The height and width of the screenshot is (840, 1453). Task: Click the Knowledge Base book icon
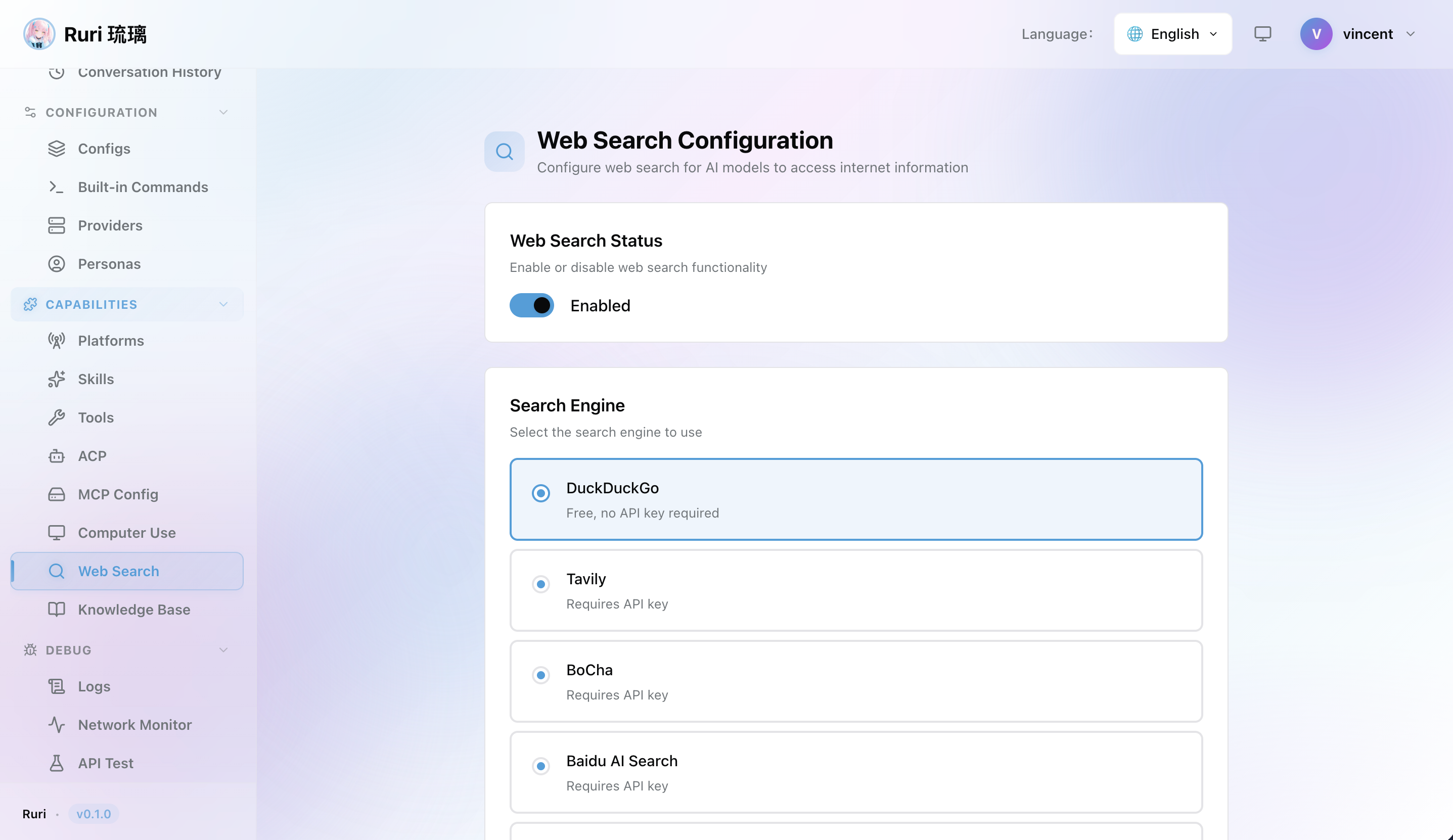57,610
